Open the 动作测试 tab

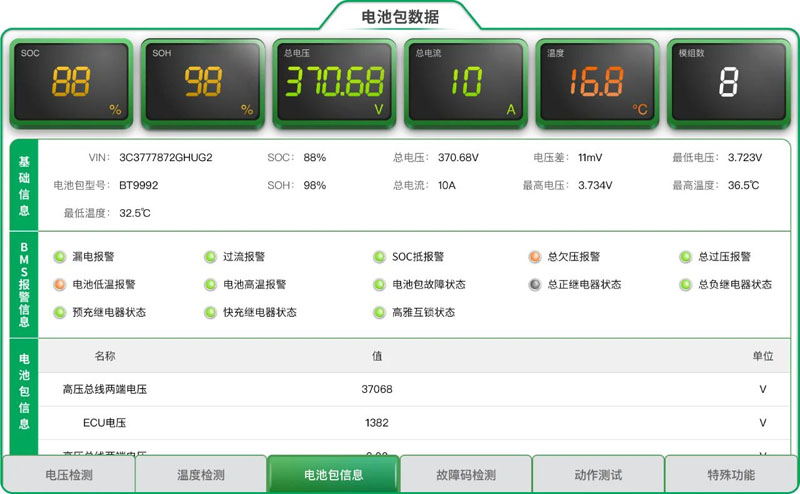(x=597, y=475)
